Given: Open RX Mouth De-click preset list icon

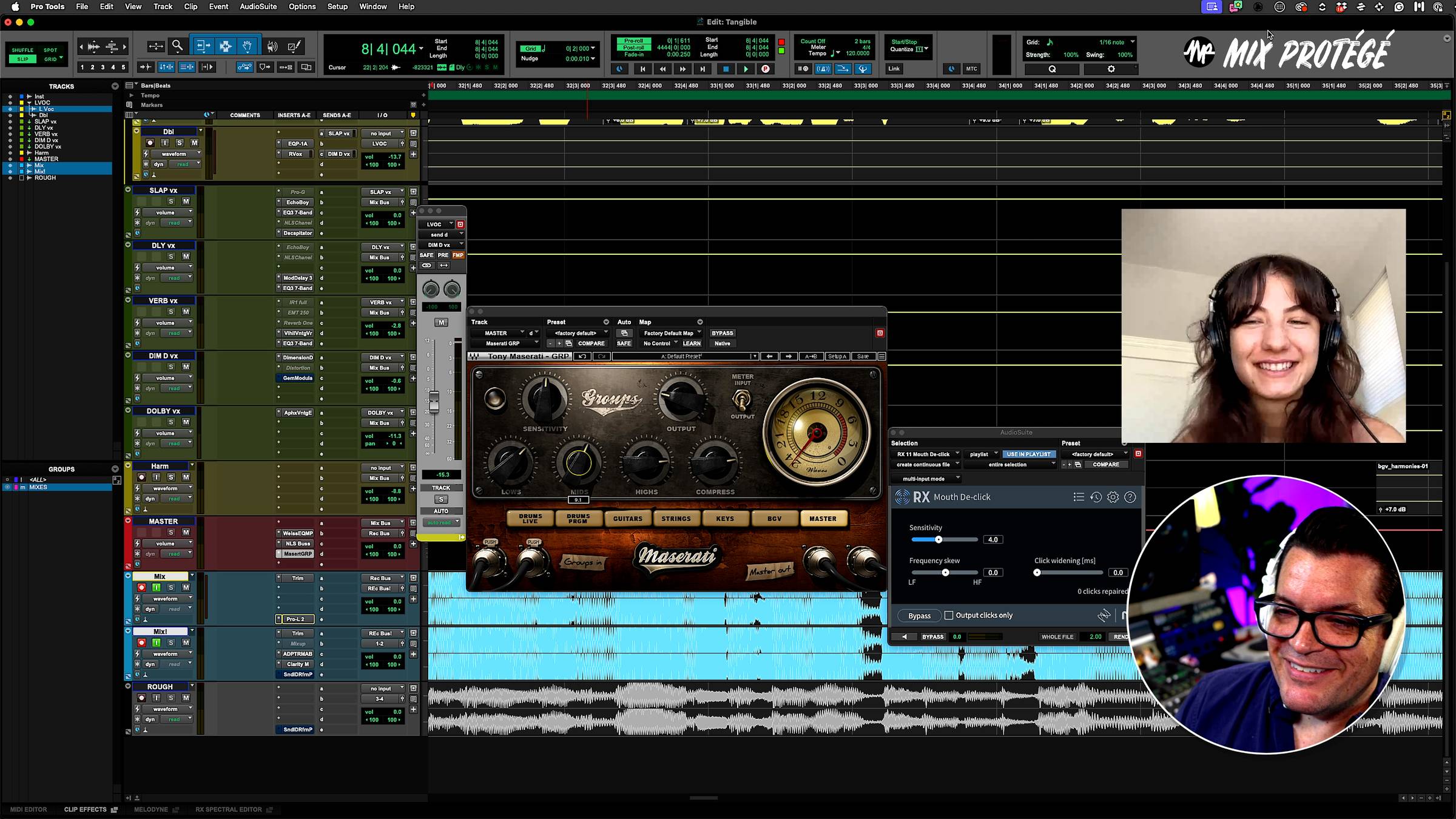Looking at the screenshot, I should 1079,497.
